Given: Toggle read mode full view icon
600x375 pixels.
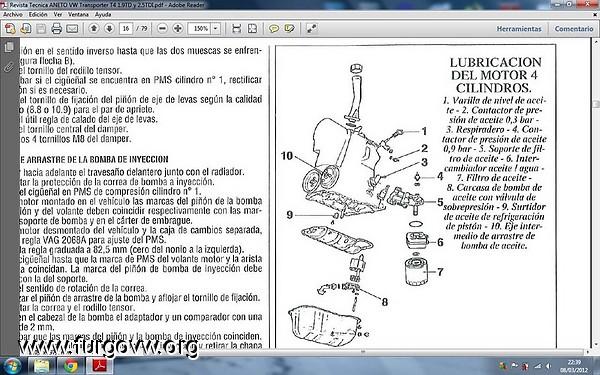Looking at the screenshot, I should (311, 29).
